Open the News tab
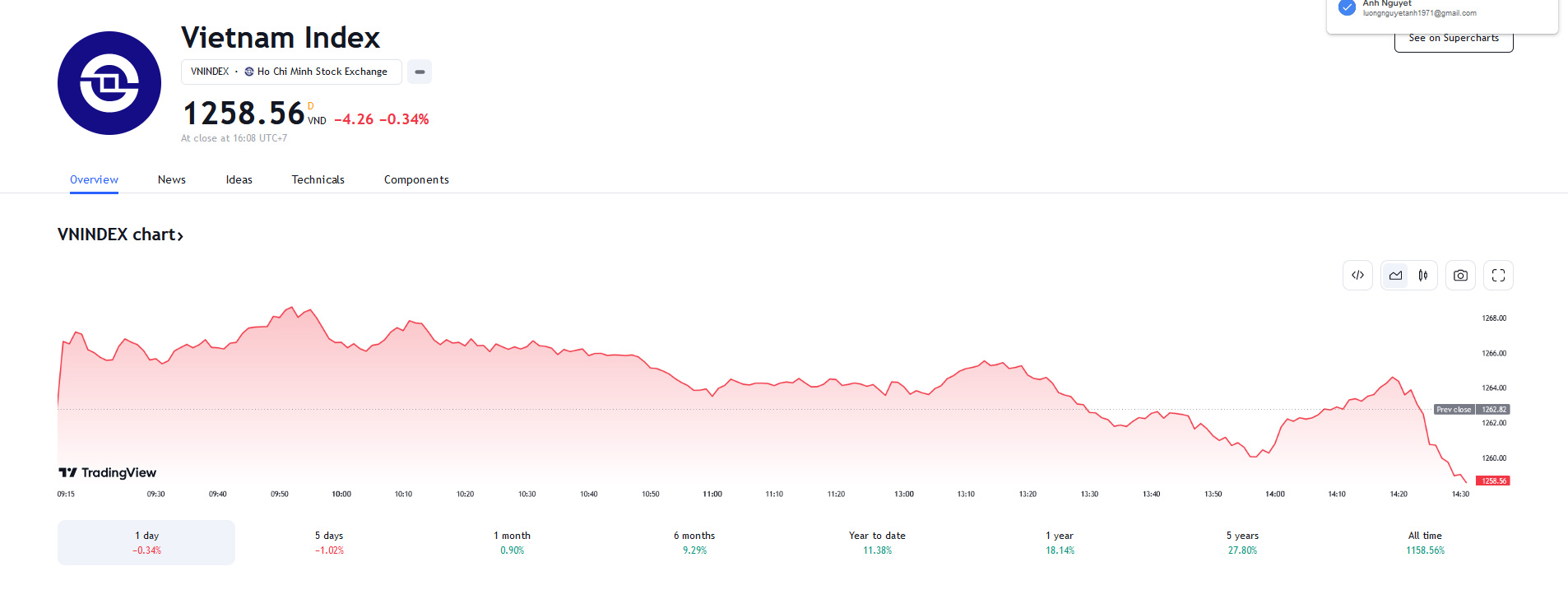The image size is (1568, 613). 172,179
